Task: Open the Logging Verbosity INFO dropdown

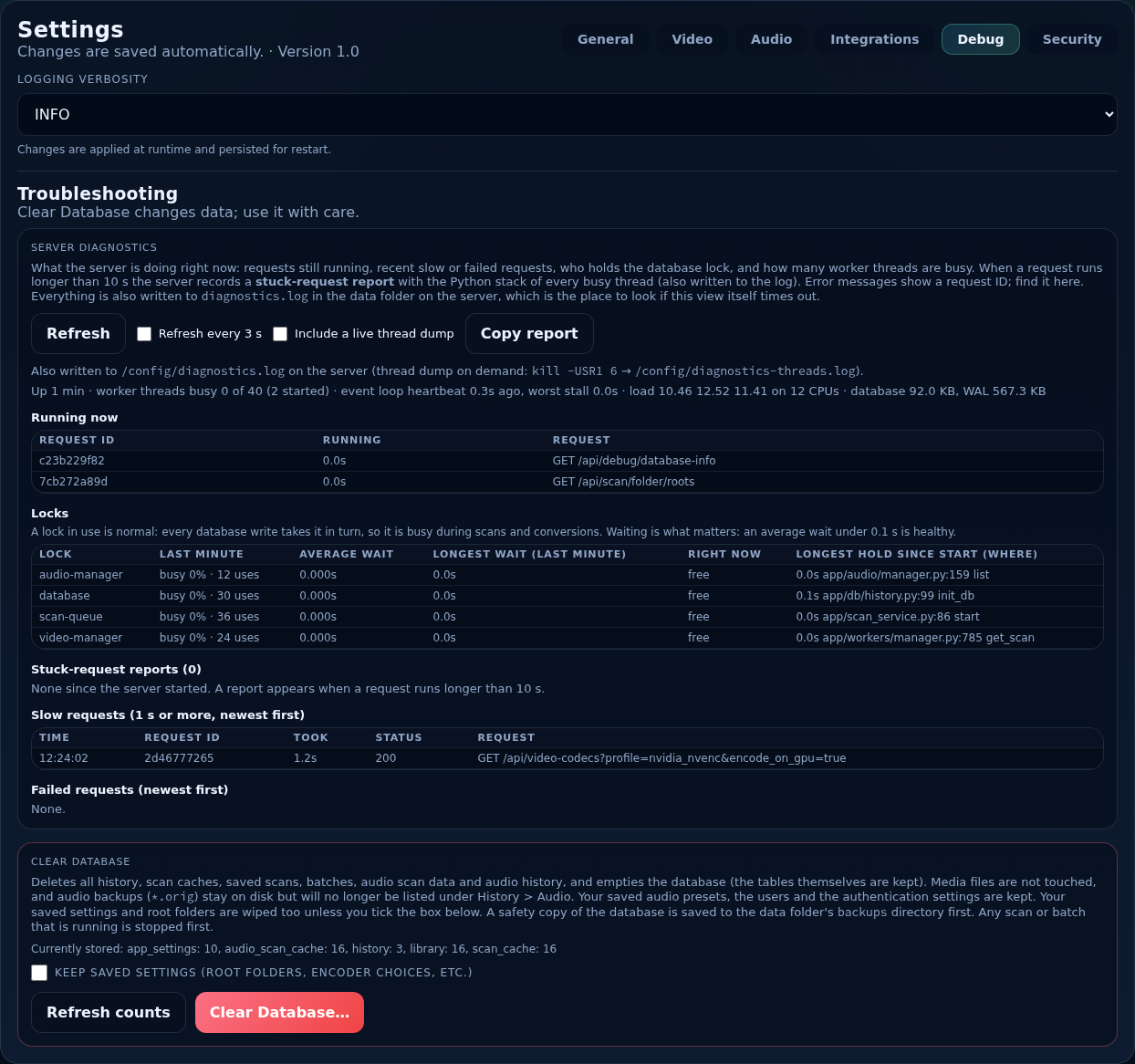Action: point(567,114)
